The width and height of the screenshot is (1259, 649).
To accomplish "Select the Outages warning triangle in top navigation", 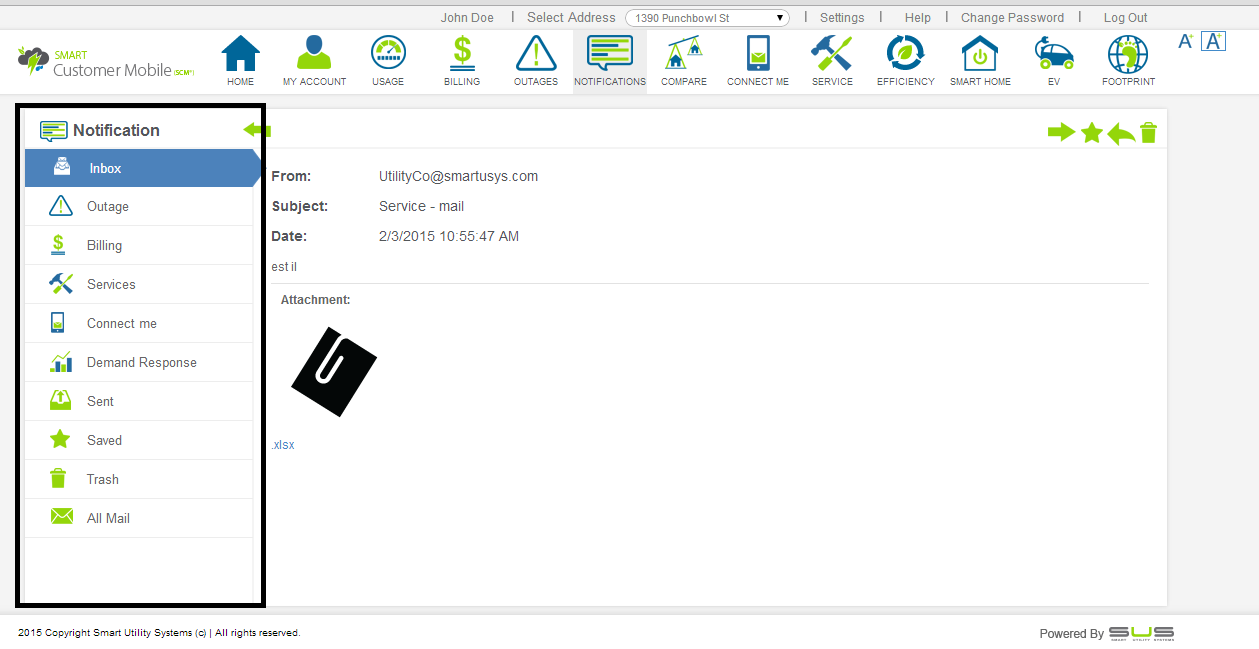I will coord(536,53).
